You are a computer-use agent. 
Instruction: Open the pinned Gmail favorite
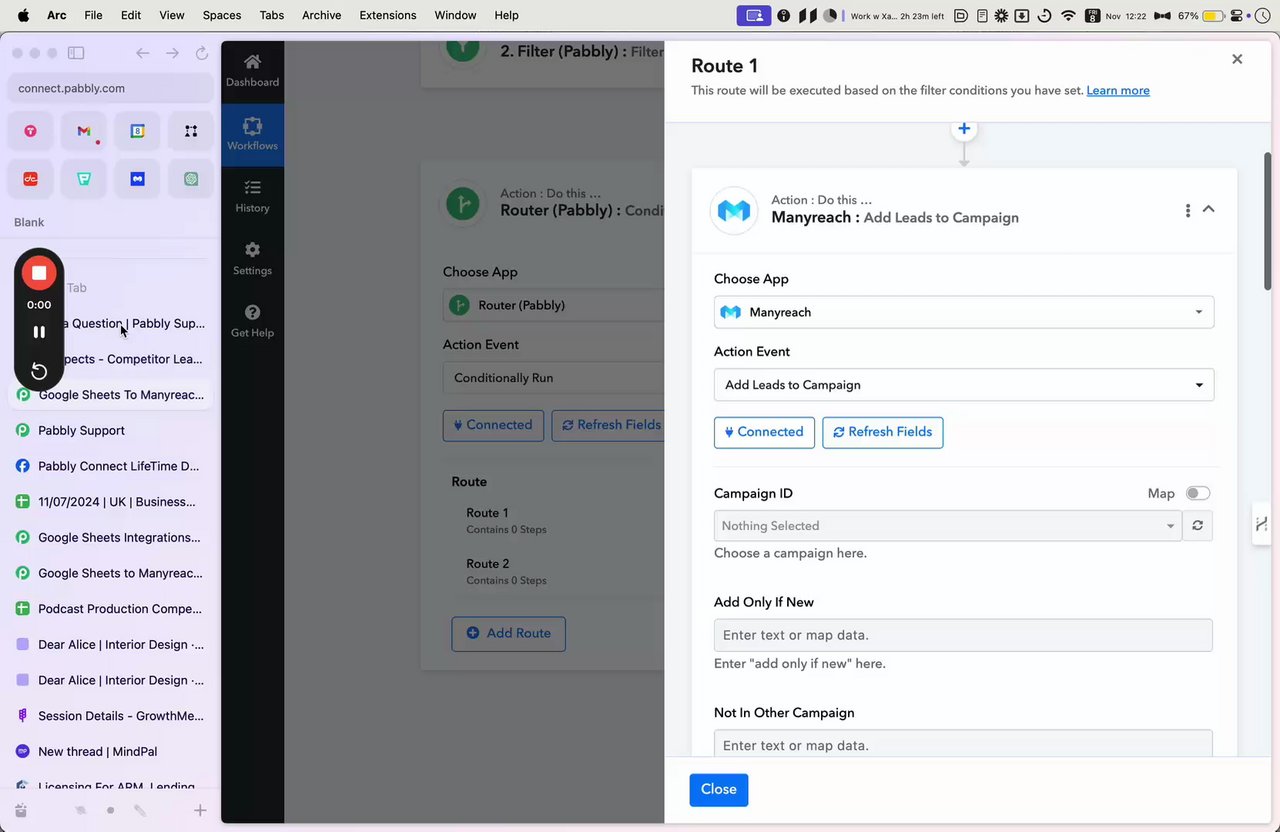point(84,131)
